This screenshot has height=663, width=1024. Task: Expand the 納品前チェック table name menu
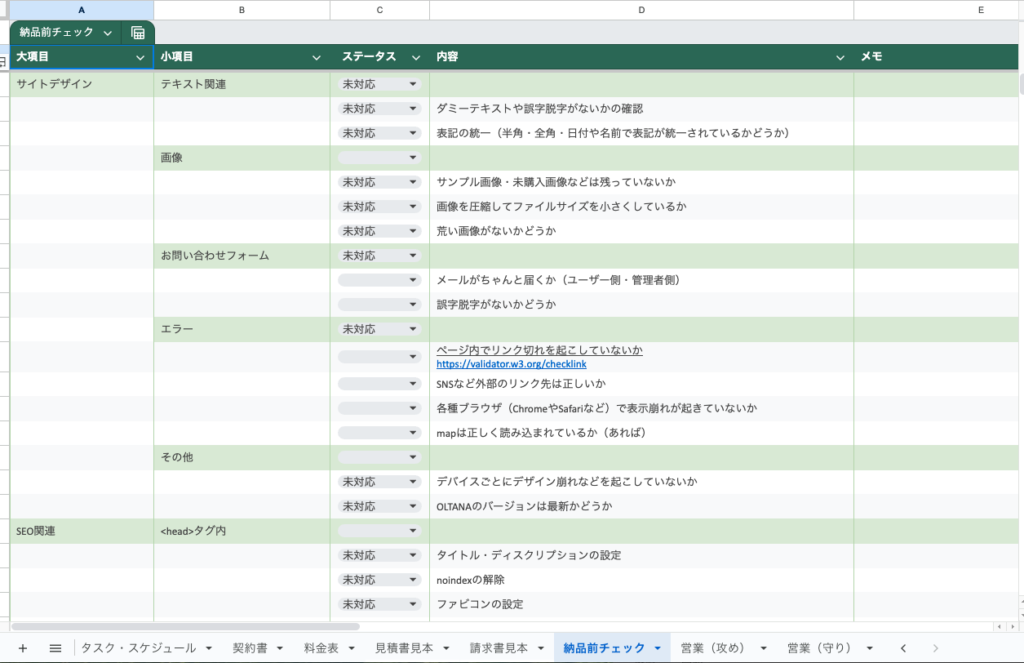107,33
